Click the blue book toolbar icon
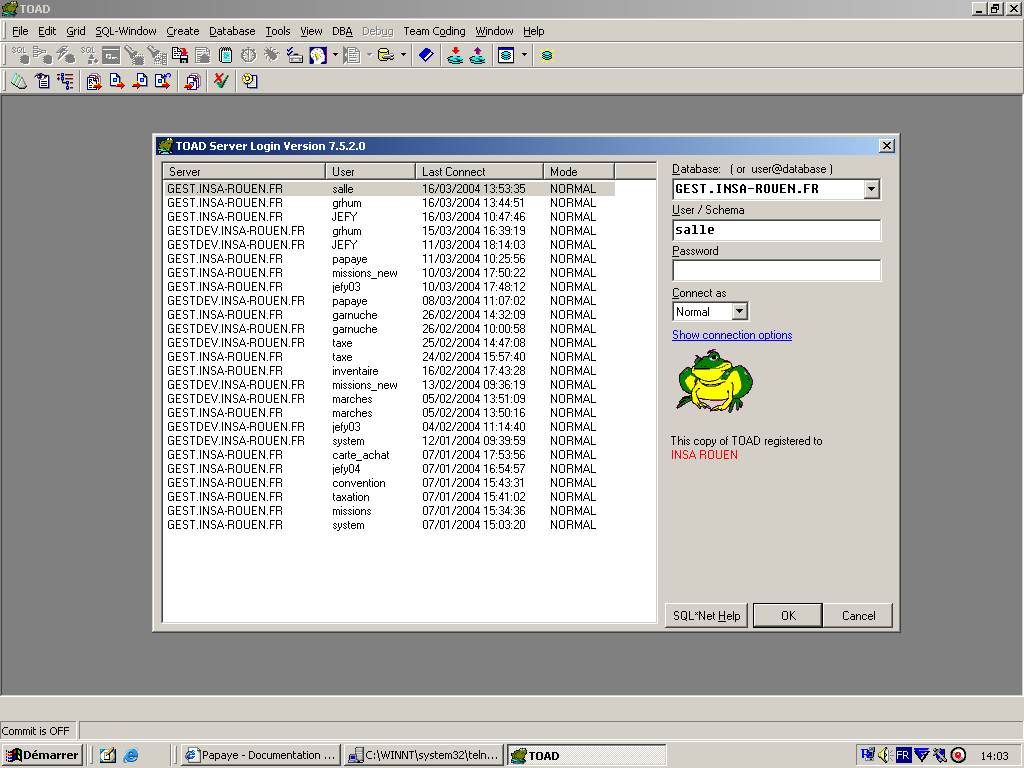The width and height of the screenshot is (1024, 768). [426, 56]
